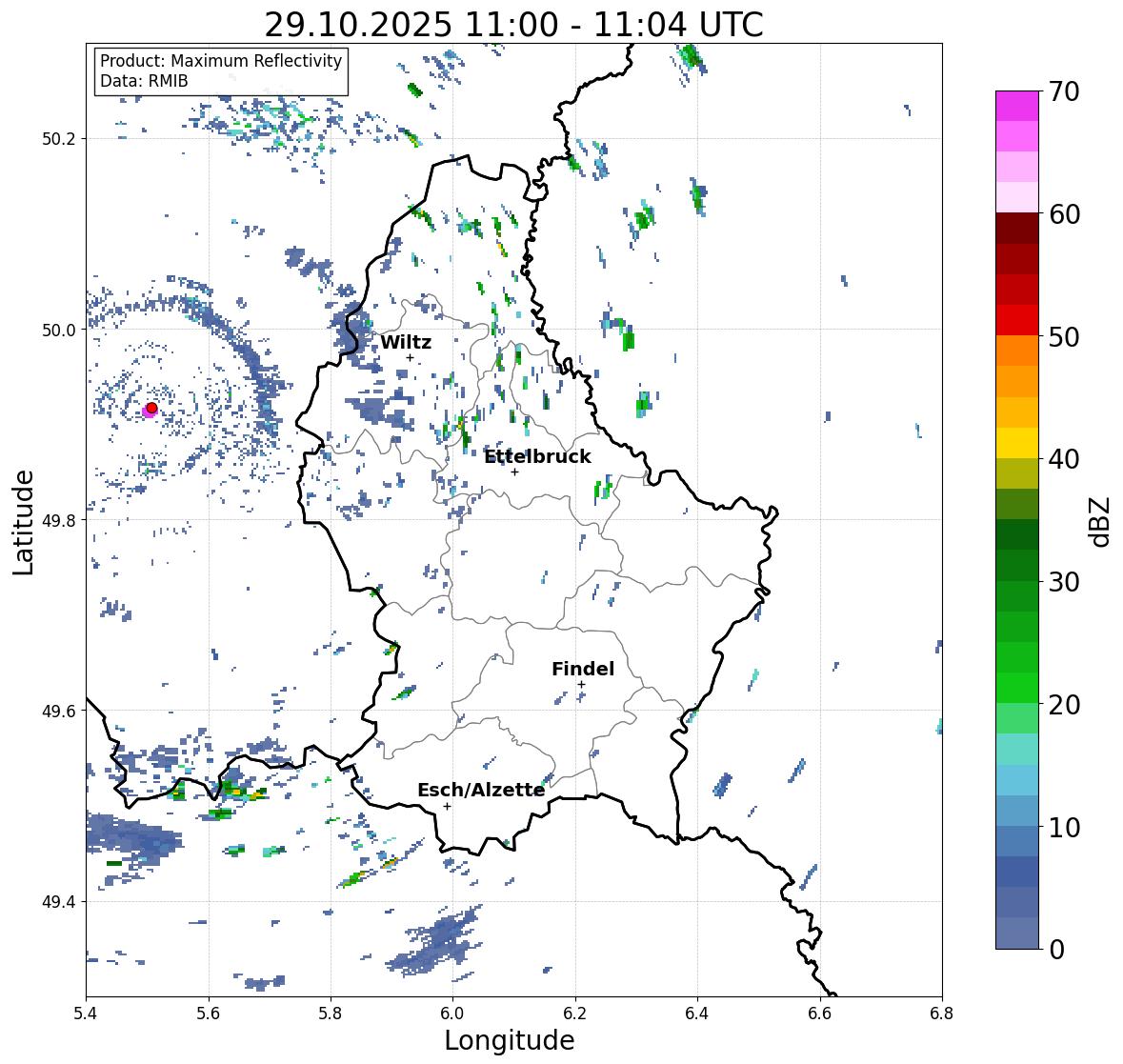Click the 30 tick on colorbar

pos(1064,582)
